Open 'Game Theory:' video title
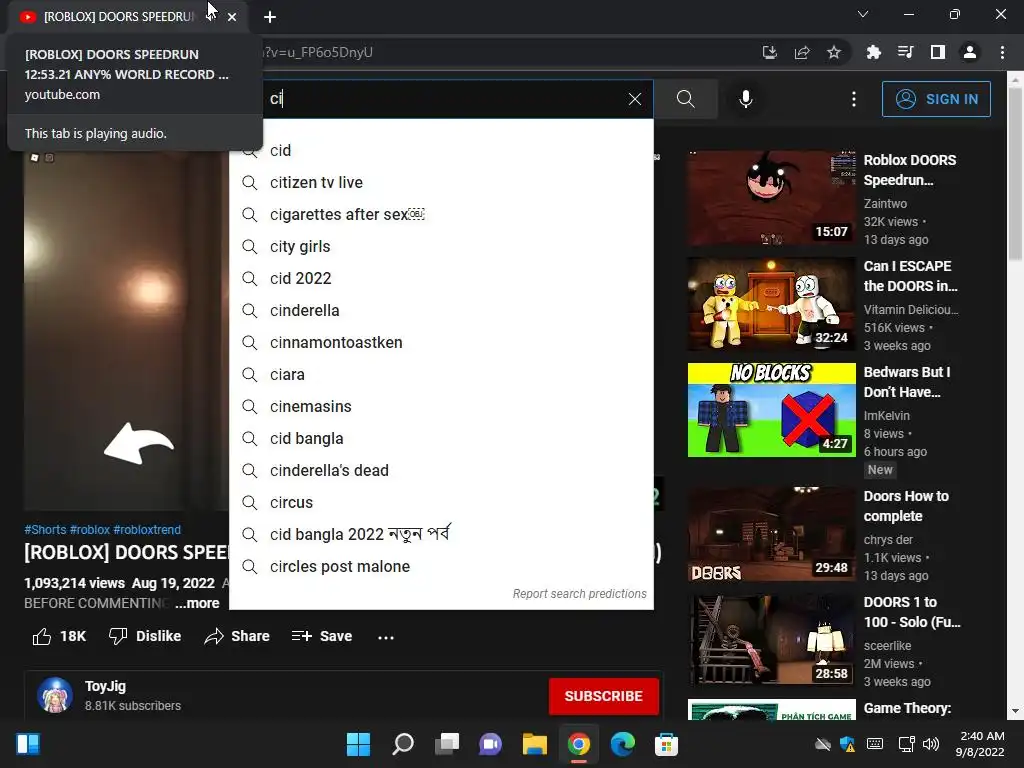The height and width of the screenshot is (768, 1024). (x=907, y=709)
